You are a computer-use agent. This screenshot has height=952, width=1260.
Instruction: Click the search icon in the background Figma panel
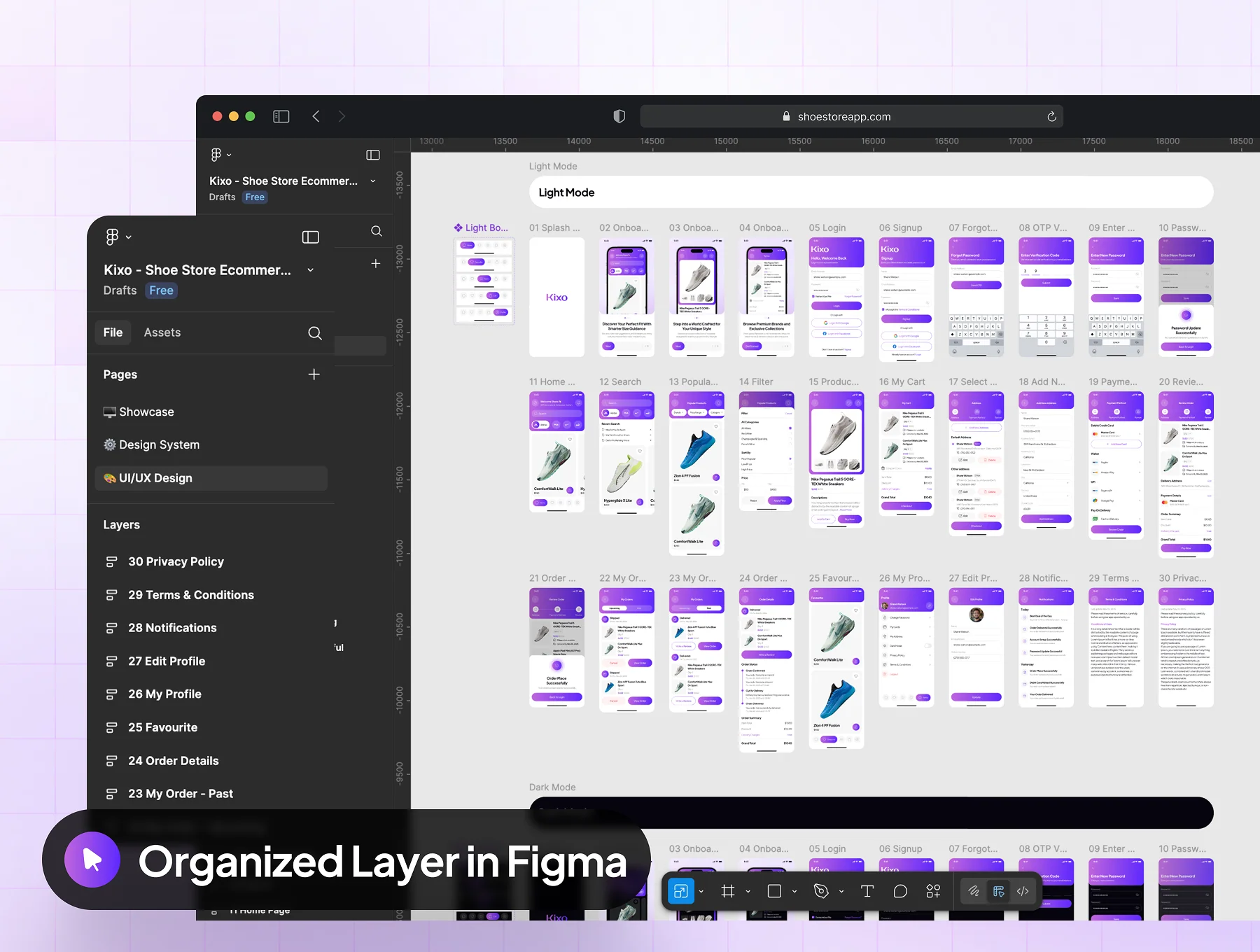click(377, 231)
